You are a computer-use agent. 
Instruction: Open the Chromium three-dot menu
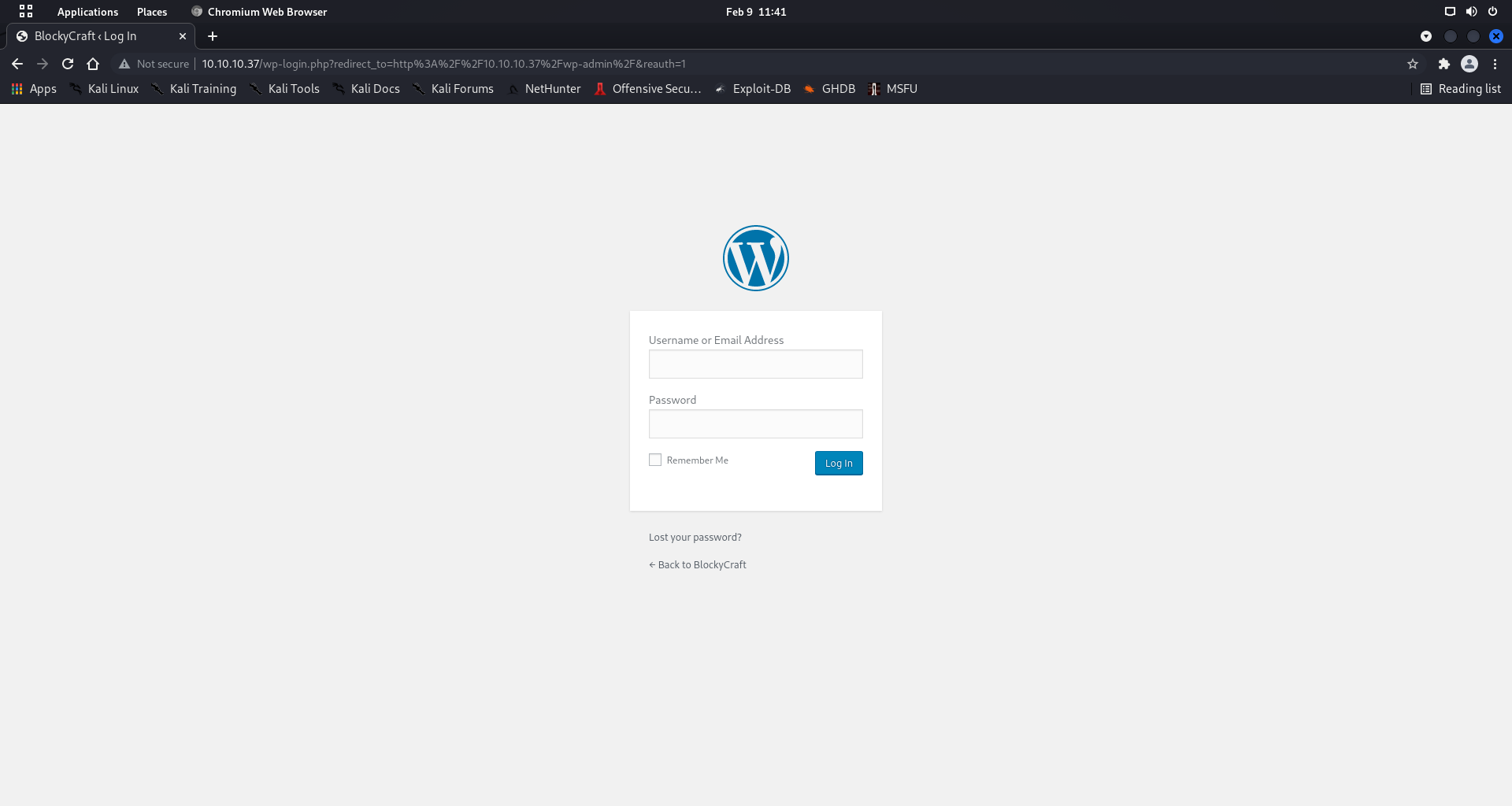[1495, 64]
